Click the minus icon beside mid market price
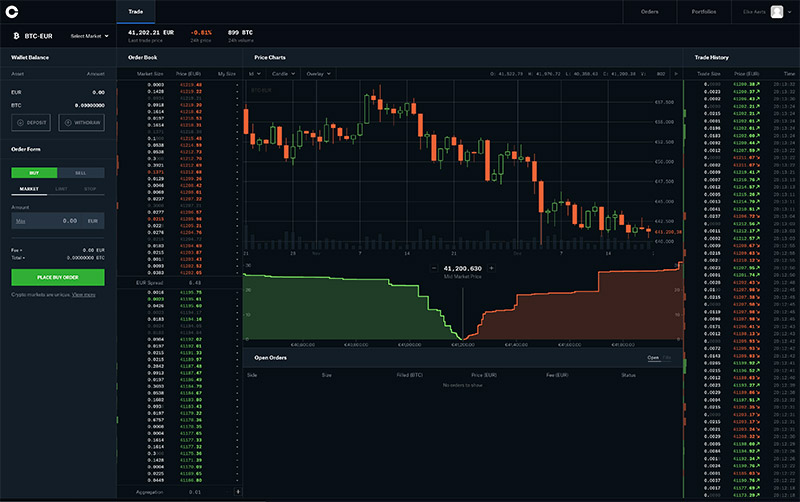 pyautogui.click(x=434, y=268)
